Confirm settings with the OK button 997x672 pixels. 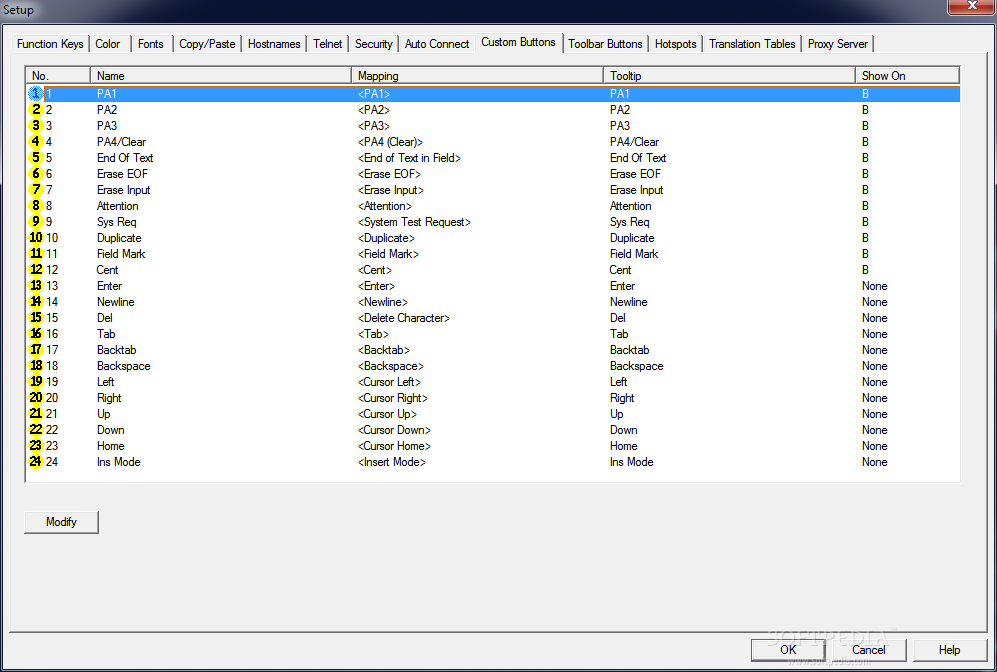788,650
